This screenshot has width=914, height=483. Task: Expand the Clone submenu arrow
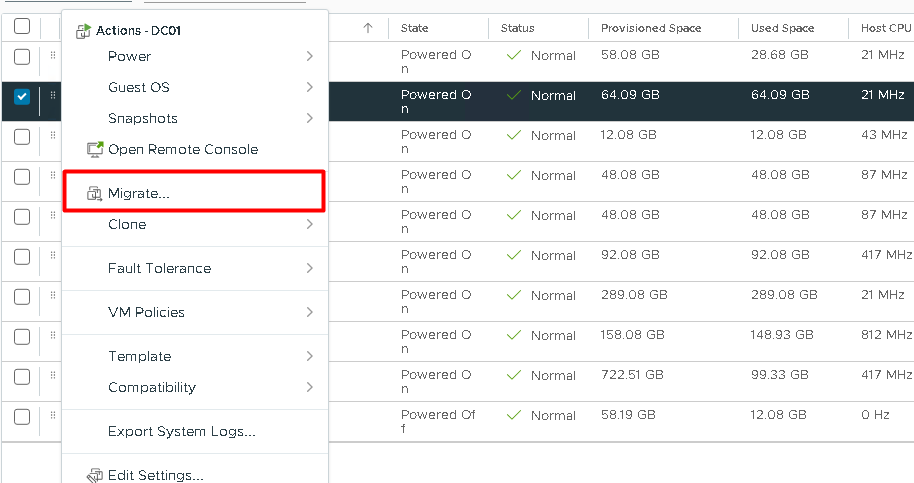coord(310,224)
